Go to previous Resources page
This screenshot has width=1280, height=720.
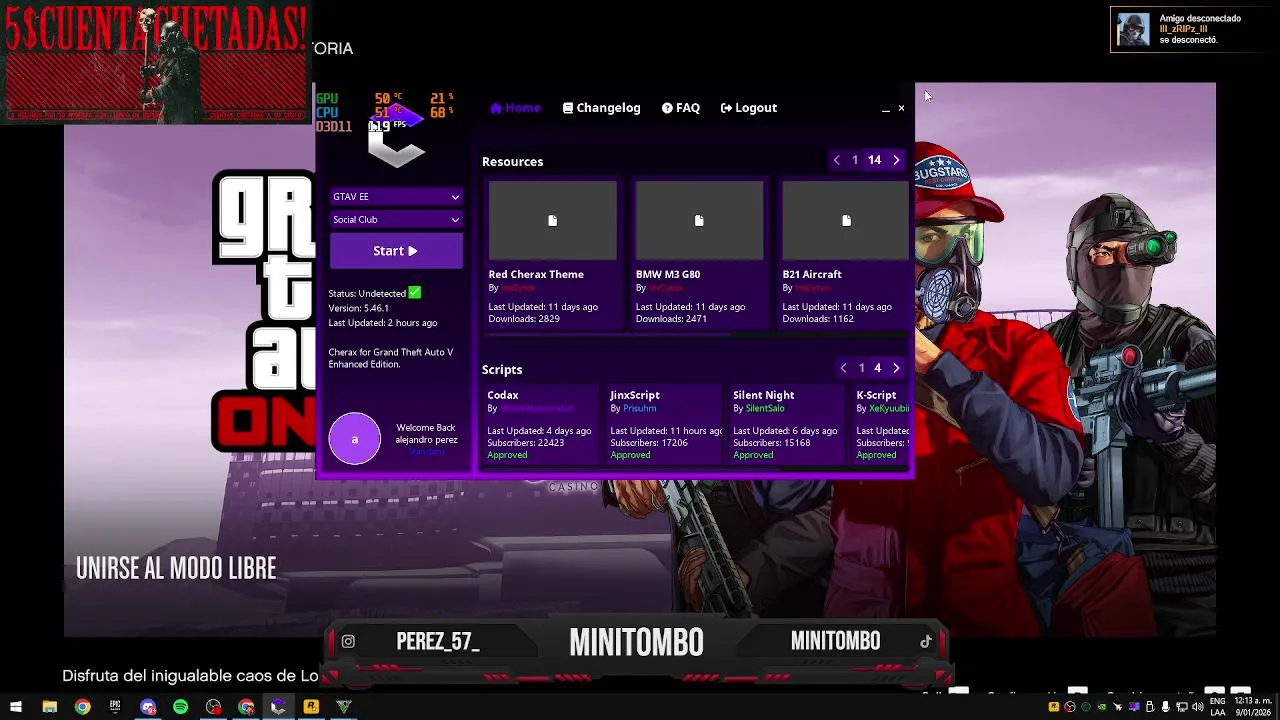(837, 160)
